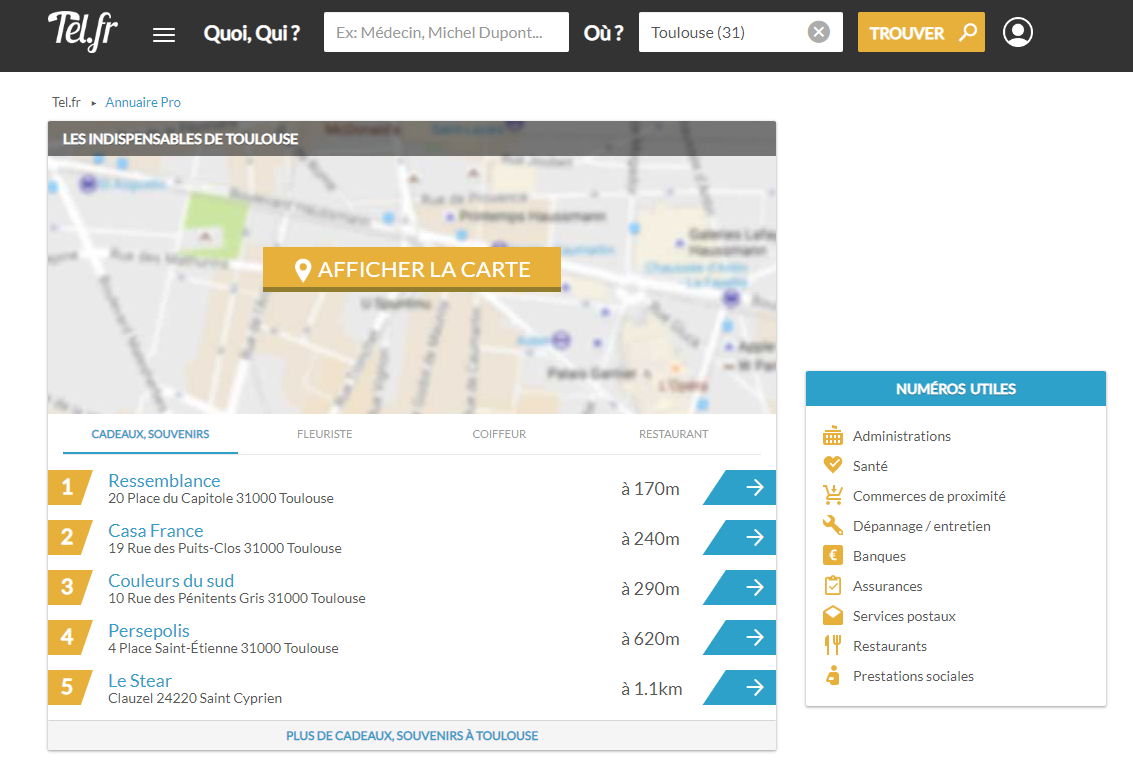This screenshot has width=1133, height=763.
Task: Open the Casa France listing link
Action: click(x=156, y=531)
